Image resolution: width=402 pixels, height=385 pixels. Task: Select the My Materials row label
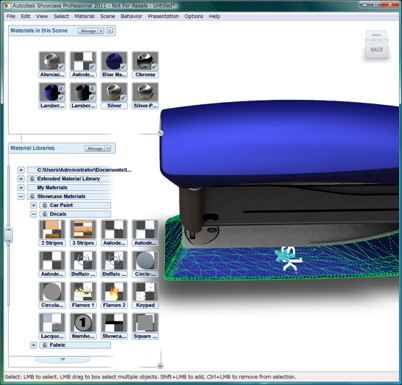tap(52, 188)
